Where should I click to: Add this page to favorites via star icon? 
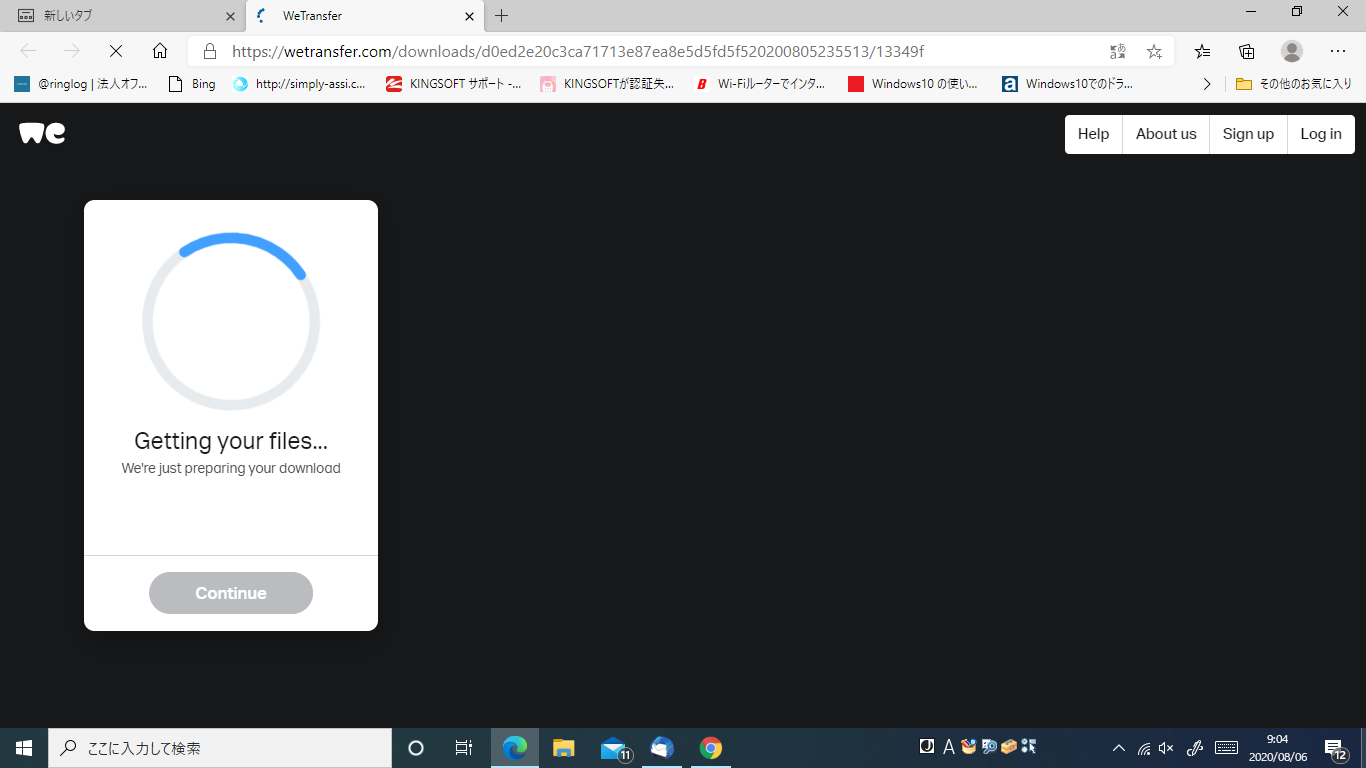[x=1154, y=51]
